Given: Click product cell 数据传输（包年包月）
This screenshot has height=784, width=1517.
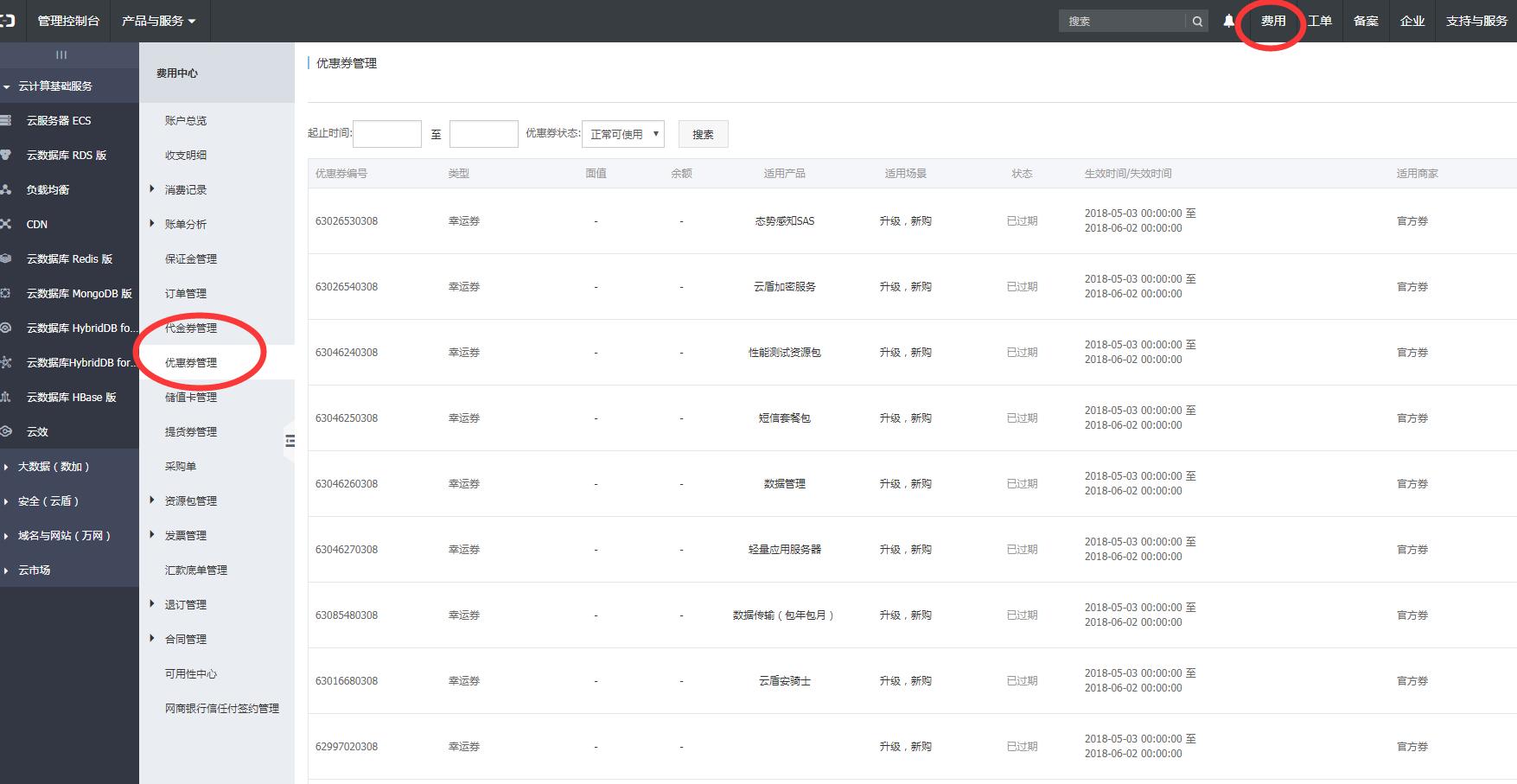Looking at the screenshot, I should (783, 615).
